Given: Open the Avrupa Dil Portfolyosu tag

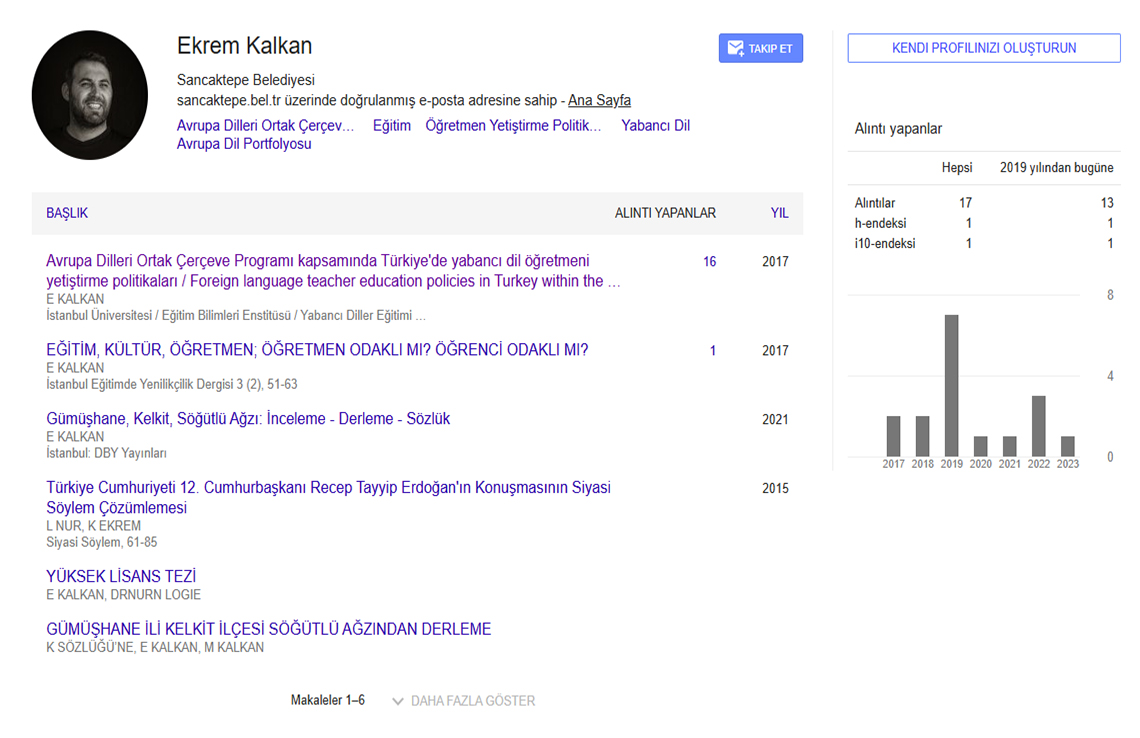Looking at the screenshot, I should (244, 144).
